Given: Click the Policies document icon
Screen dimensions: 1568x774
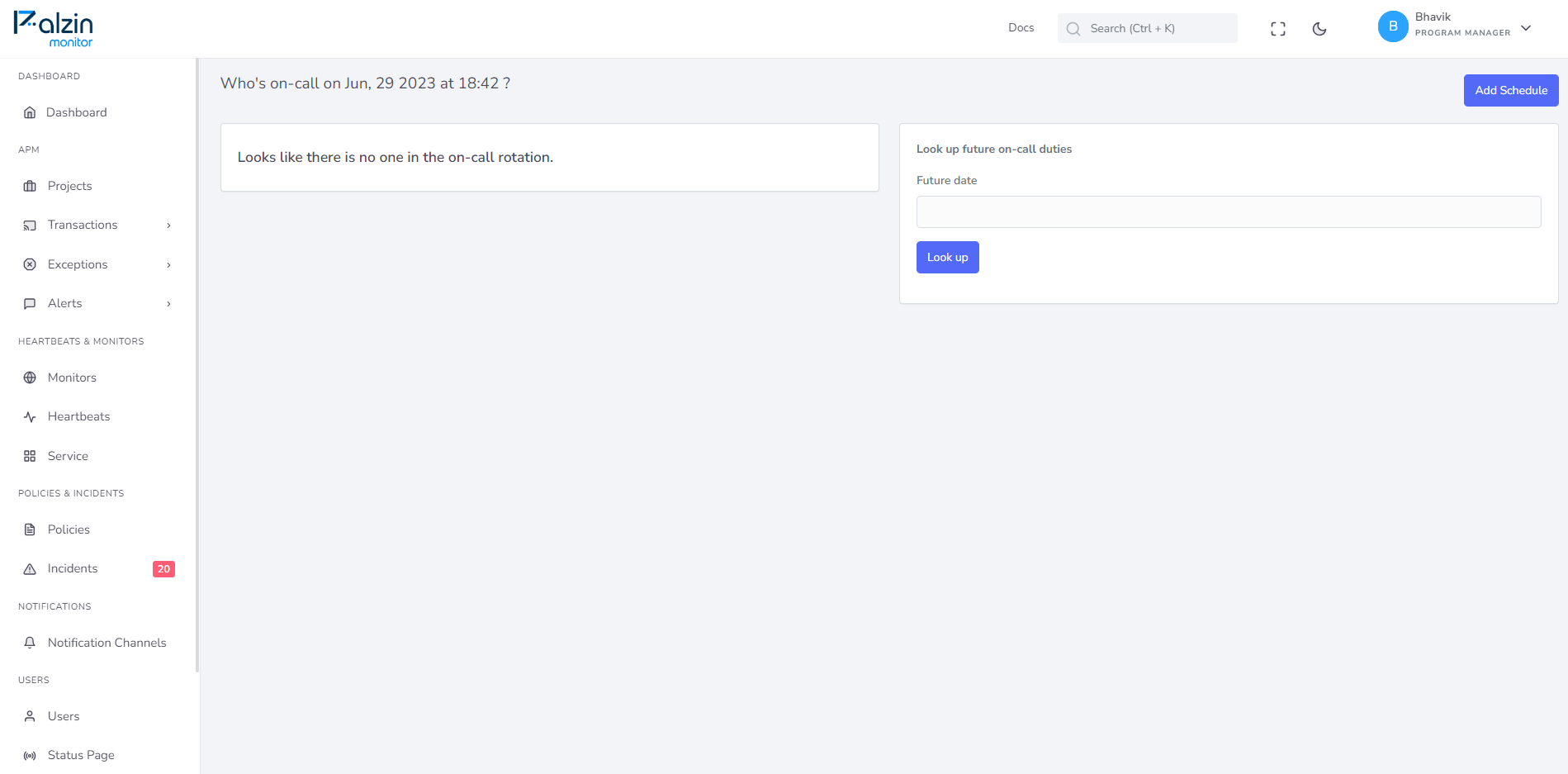Looking at the screenshot, I should coord(30,529).
